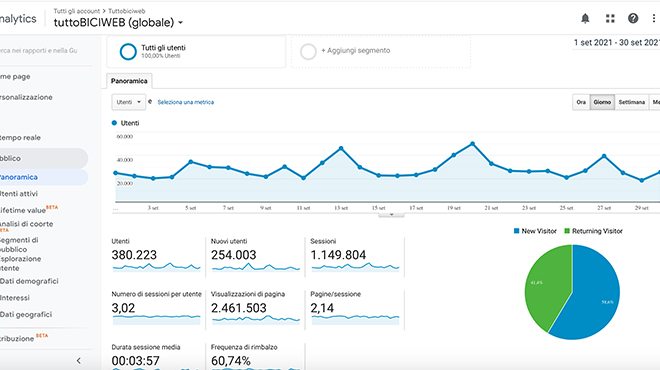Screen dimensions: 660x370
Task: Click the Utenti legend blue dot
Action: tap(114, 123)
